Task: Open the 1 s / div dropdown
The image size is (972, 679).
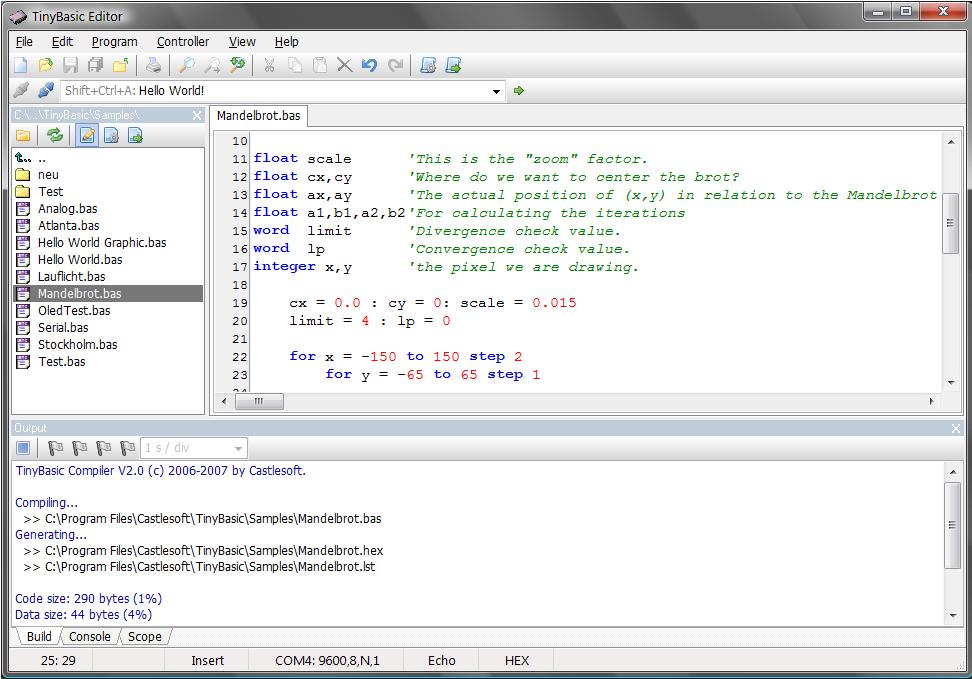Action: 237,448
